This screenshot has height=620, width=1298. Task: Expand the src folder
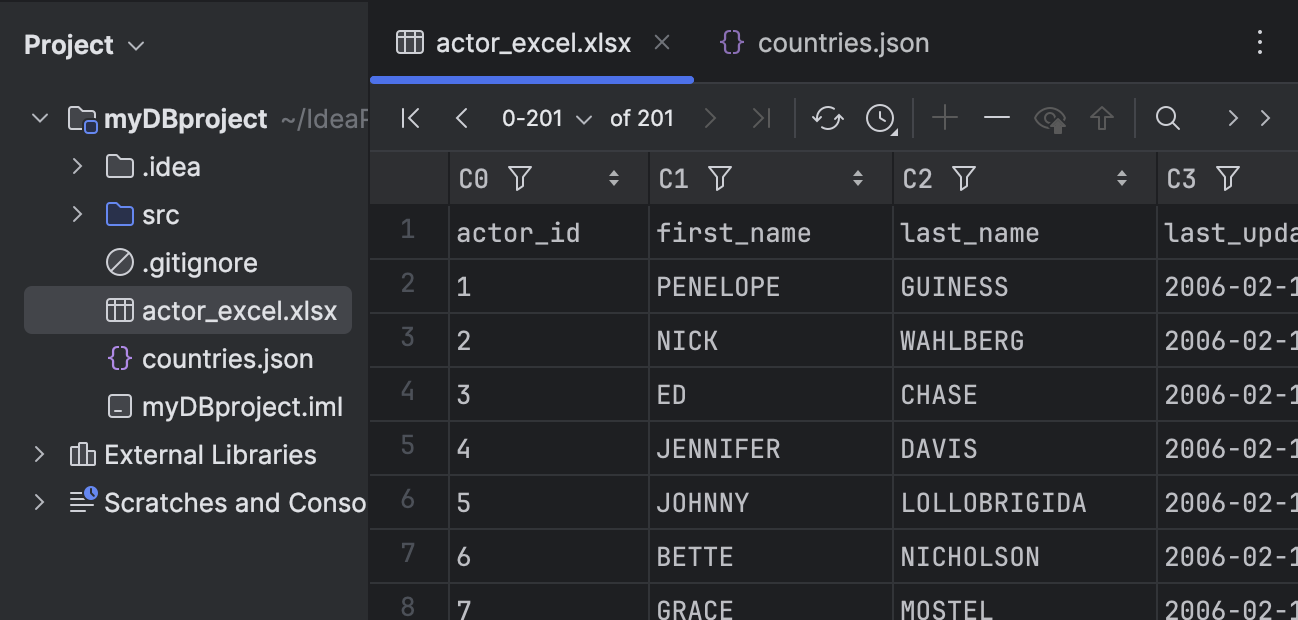pyautogui.click(x=78, y=214)
